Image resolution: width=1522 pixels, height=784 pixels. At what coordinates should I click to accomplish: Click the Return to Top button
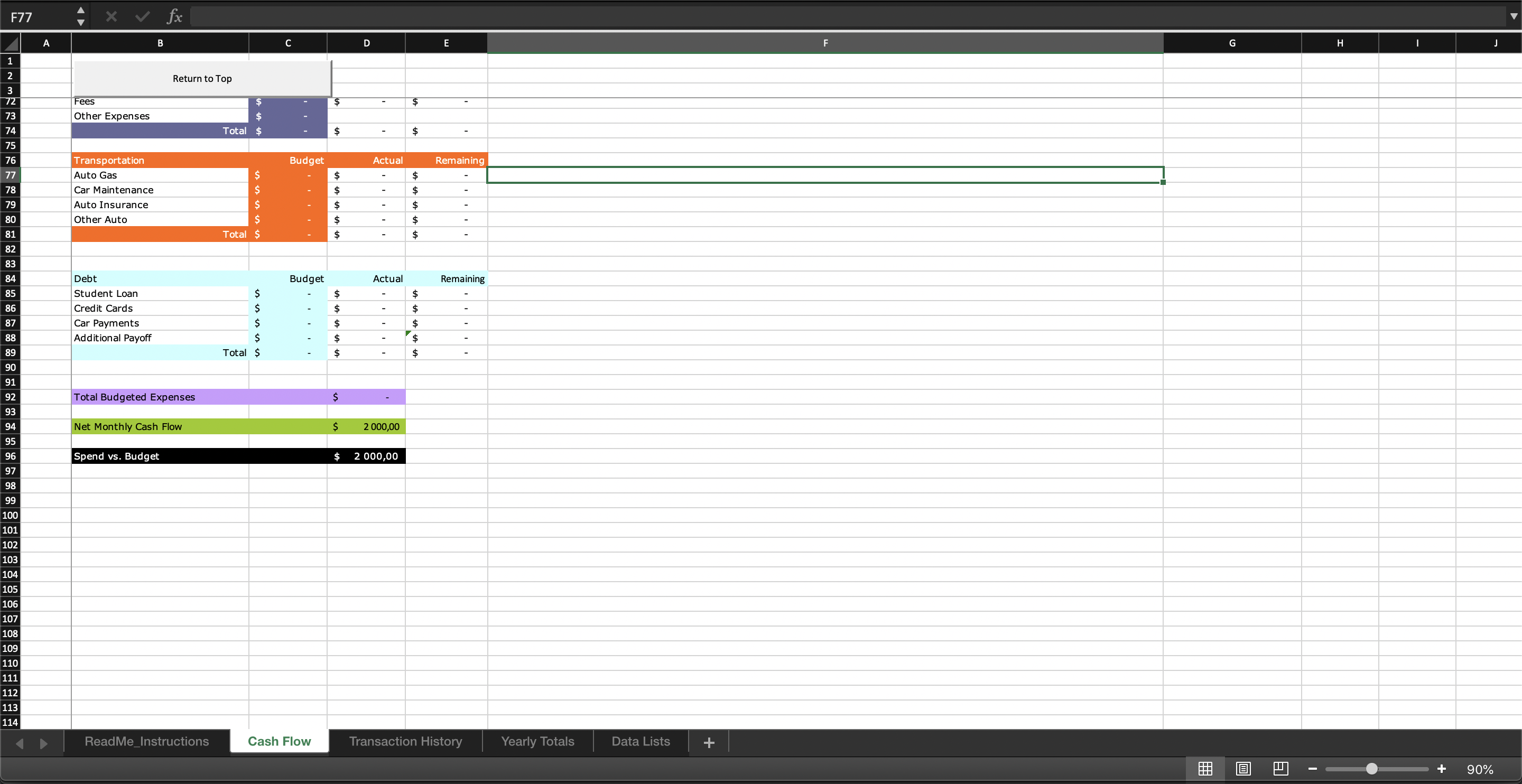tap(202, 79)
